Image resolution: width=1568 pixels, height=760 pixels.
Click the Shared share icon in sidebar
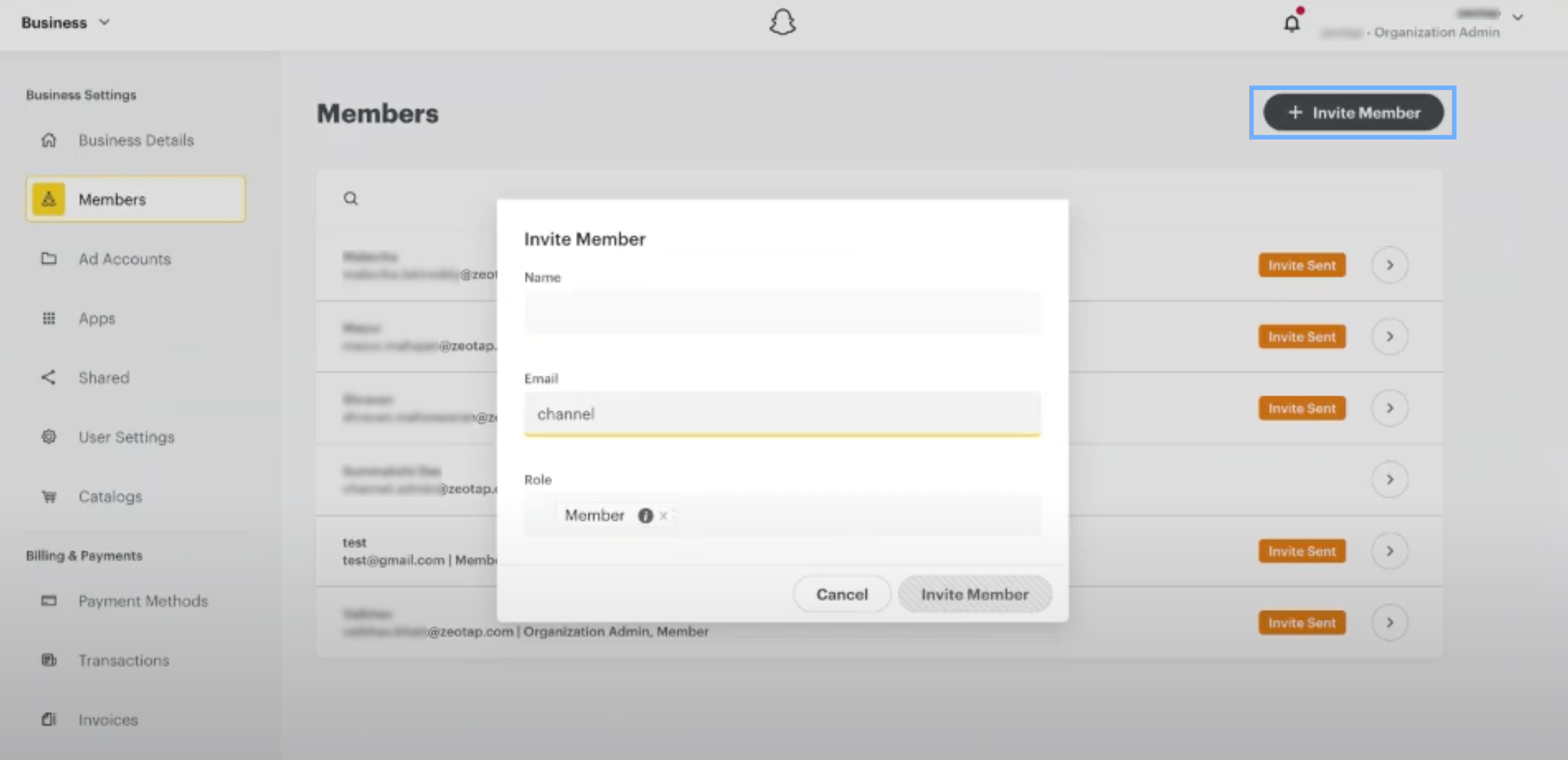(48, 377)
